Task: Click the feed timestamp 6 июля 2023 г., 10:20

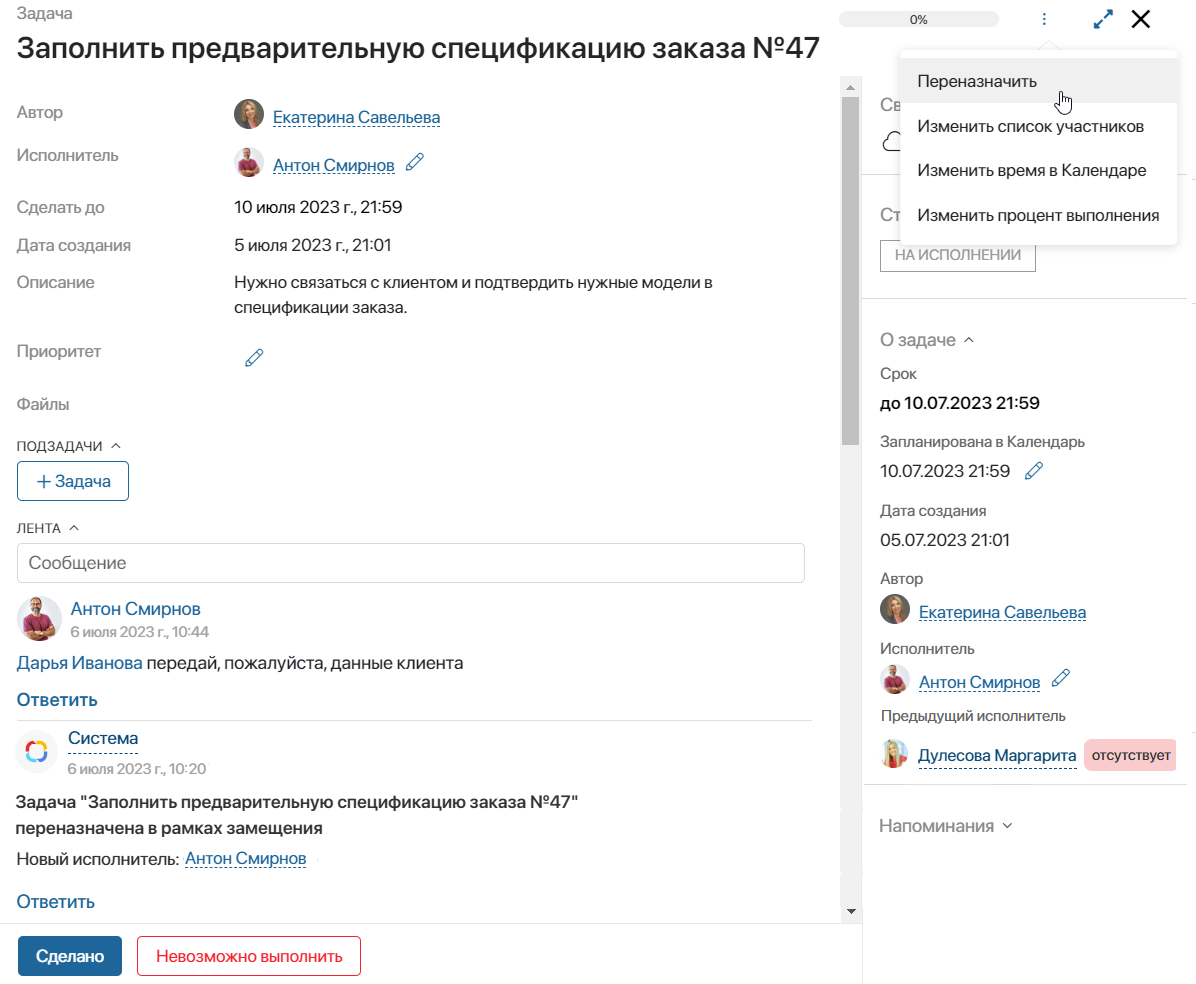Action: click(x=137, y=769)
